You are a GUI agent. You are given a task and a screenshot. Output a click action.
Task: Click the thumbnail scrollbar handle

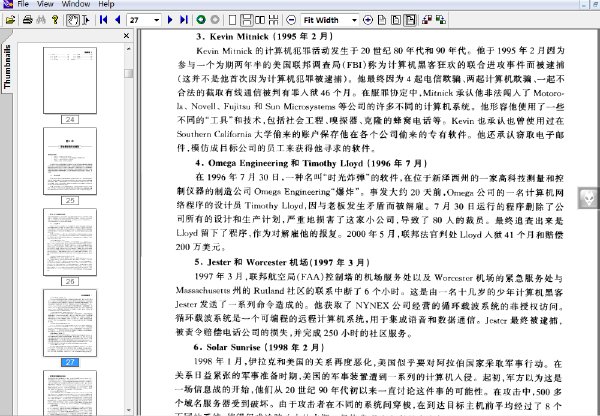pos(129,73)
